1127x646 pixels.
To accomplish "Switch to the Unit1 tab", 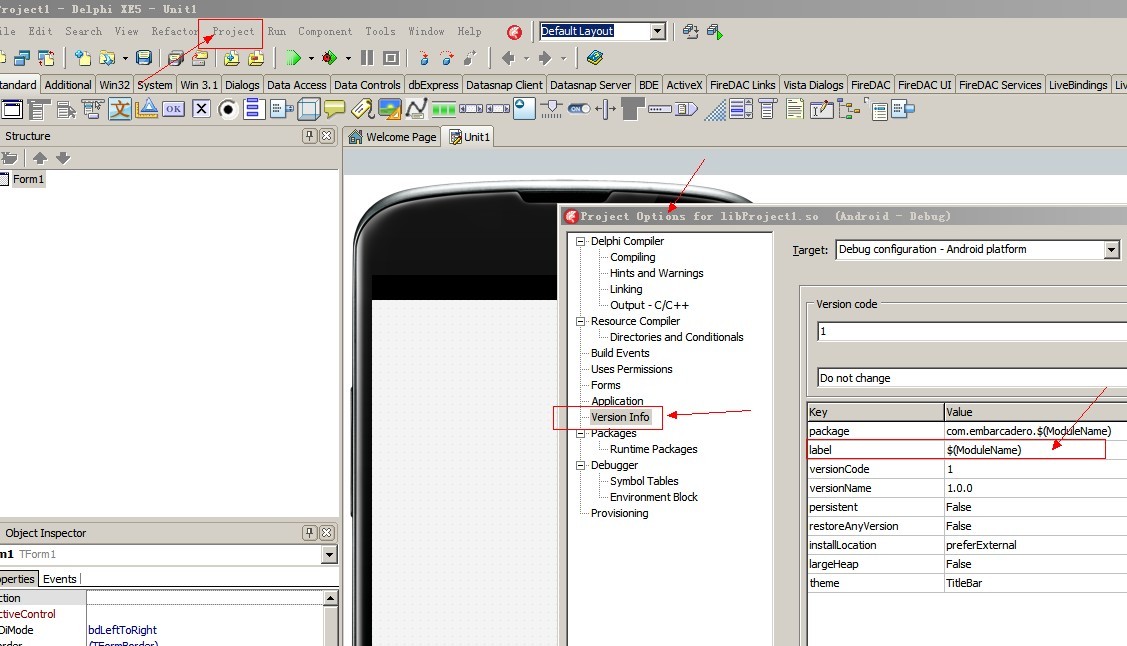I will coord(469,137).
